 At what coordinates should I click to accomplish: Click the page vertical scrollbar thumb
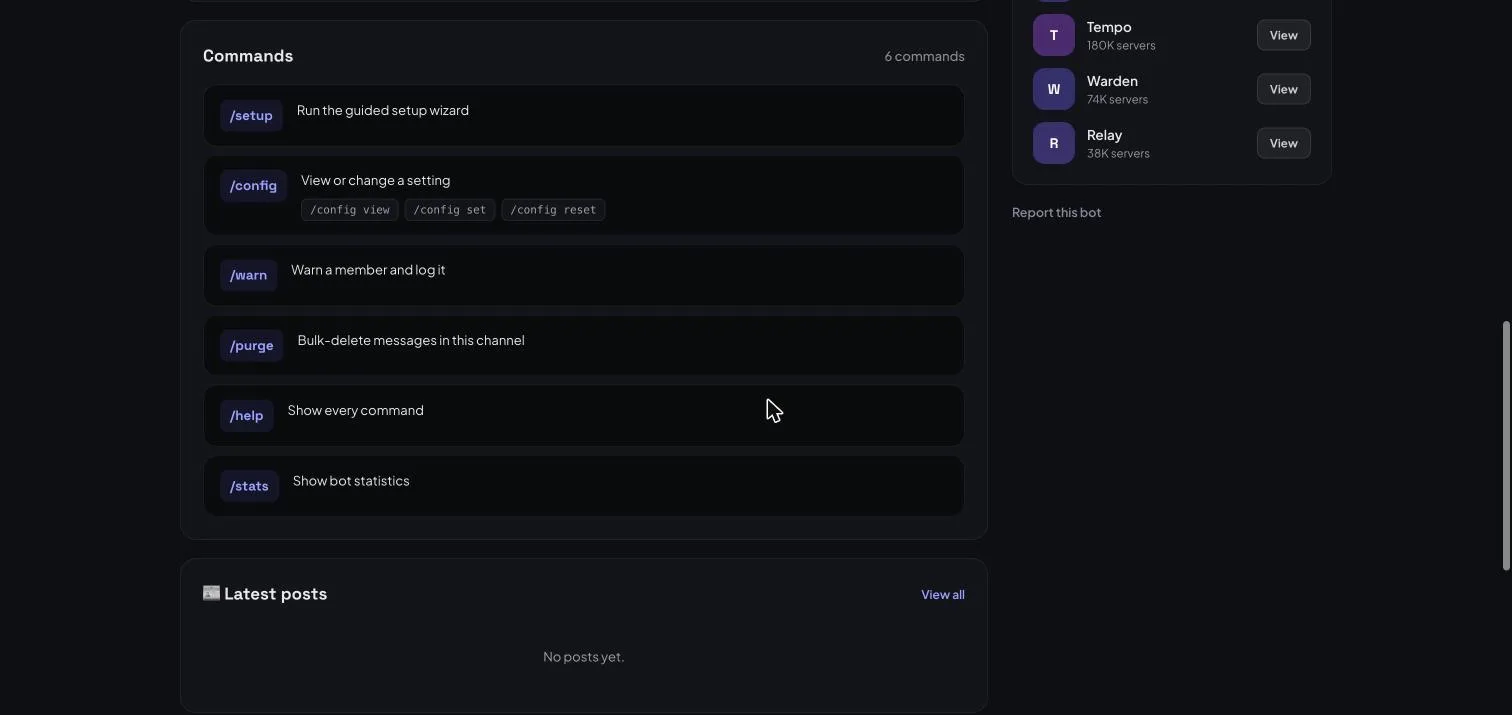1506,446
